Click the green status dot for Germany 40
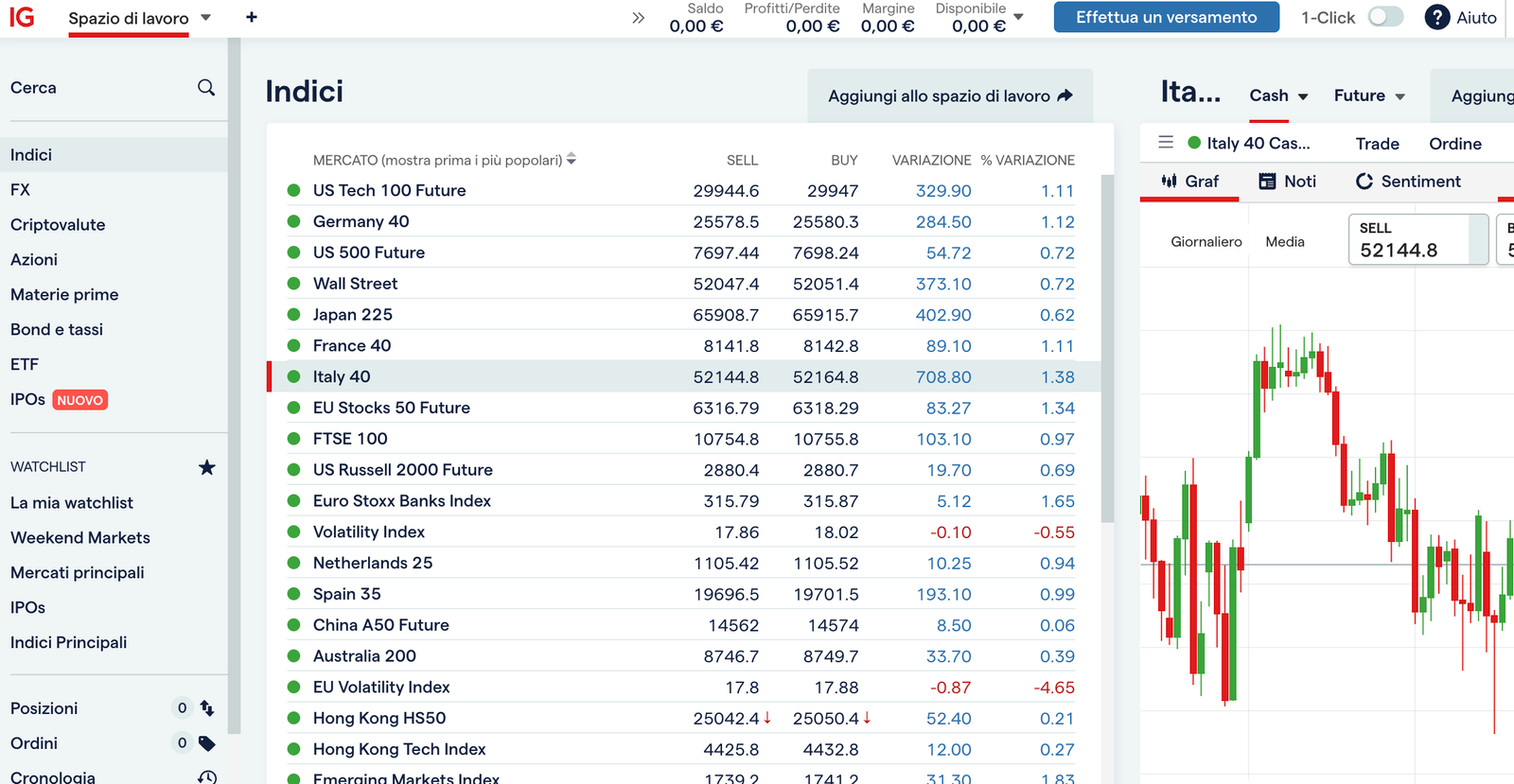This screenshot has height=784, width=1514. click(x=294, y=221)
